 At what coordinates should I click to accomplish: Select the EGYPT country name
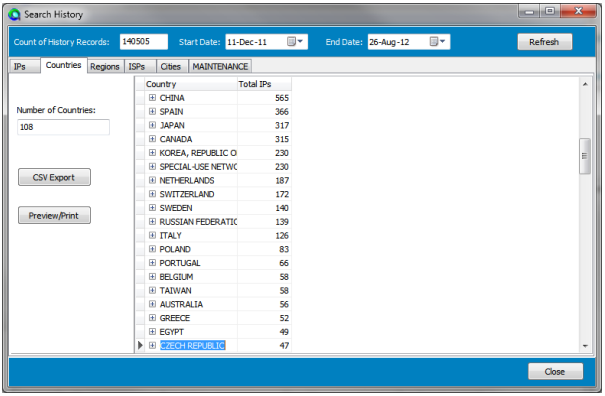click(x=172, y=332)
